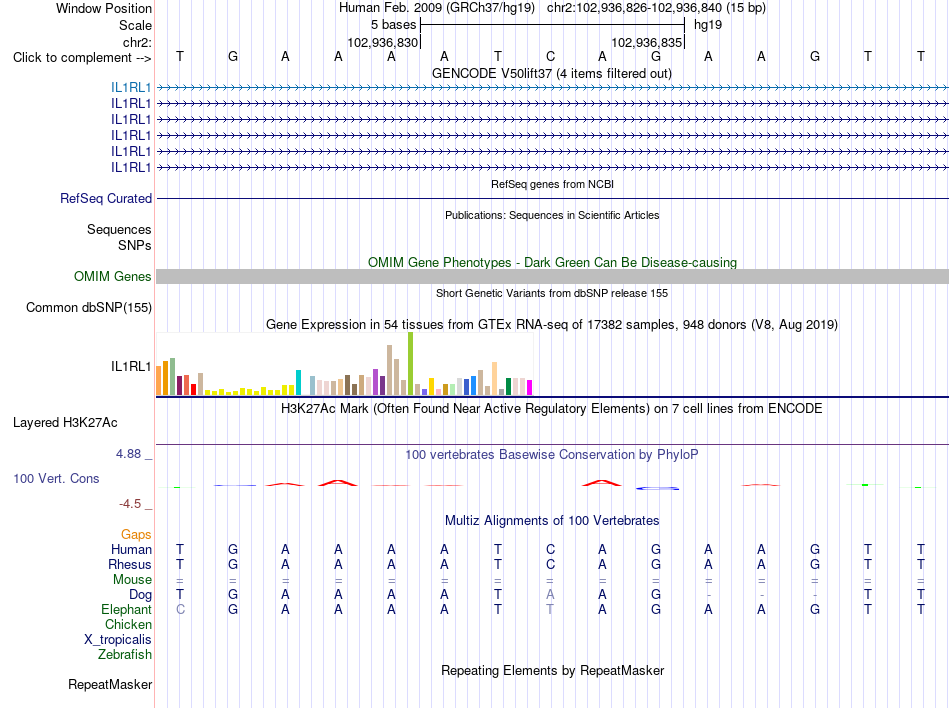
Task: Click the faded A in Dog alignment row
Action: pos(550,595)
